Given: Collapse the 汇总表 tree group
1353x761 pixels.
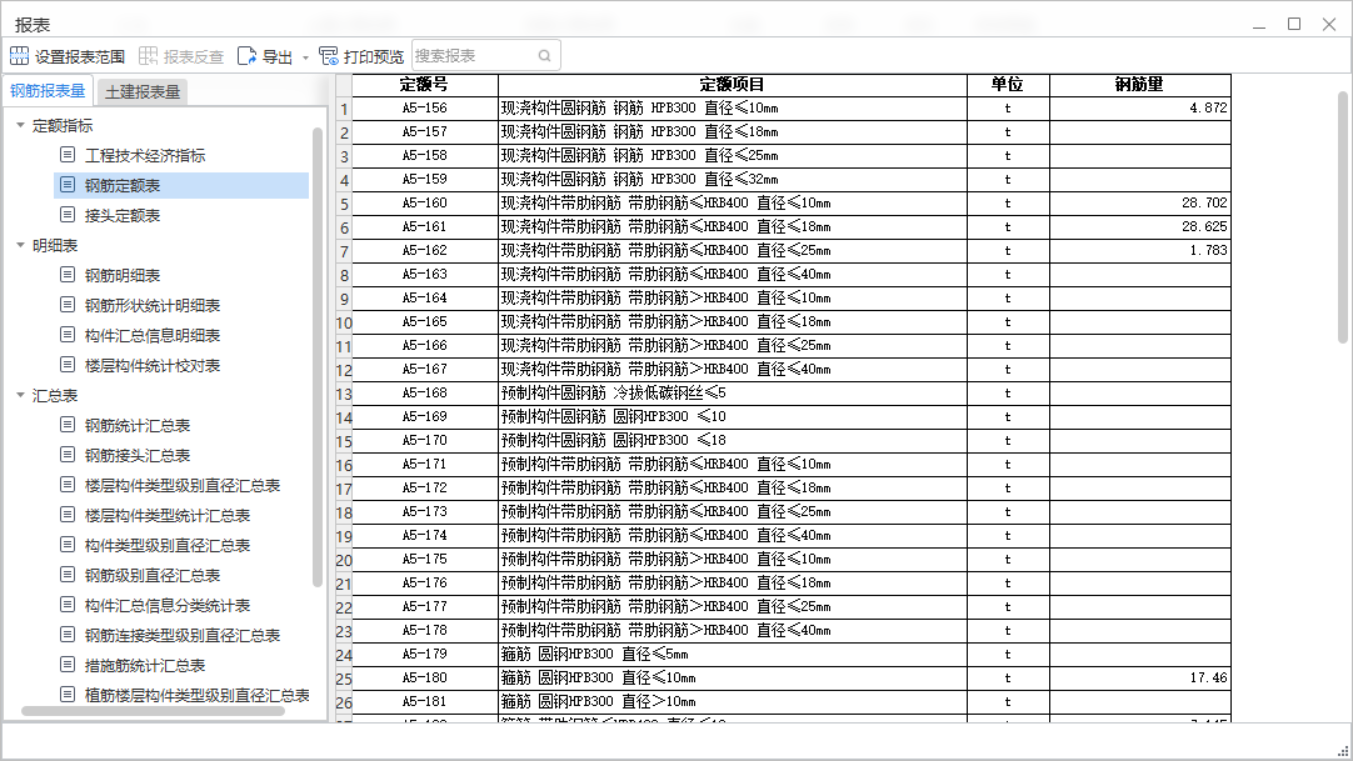Looking at the screenshot, I should click(x=20, y=395).
